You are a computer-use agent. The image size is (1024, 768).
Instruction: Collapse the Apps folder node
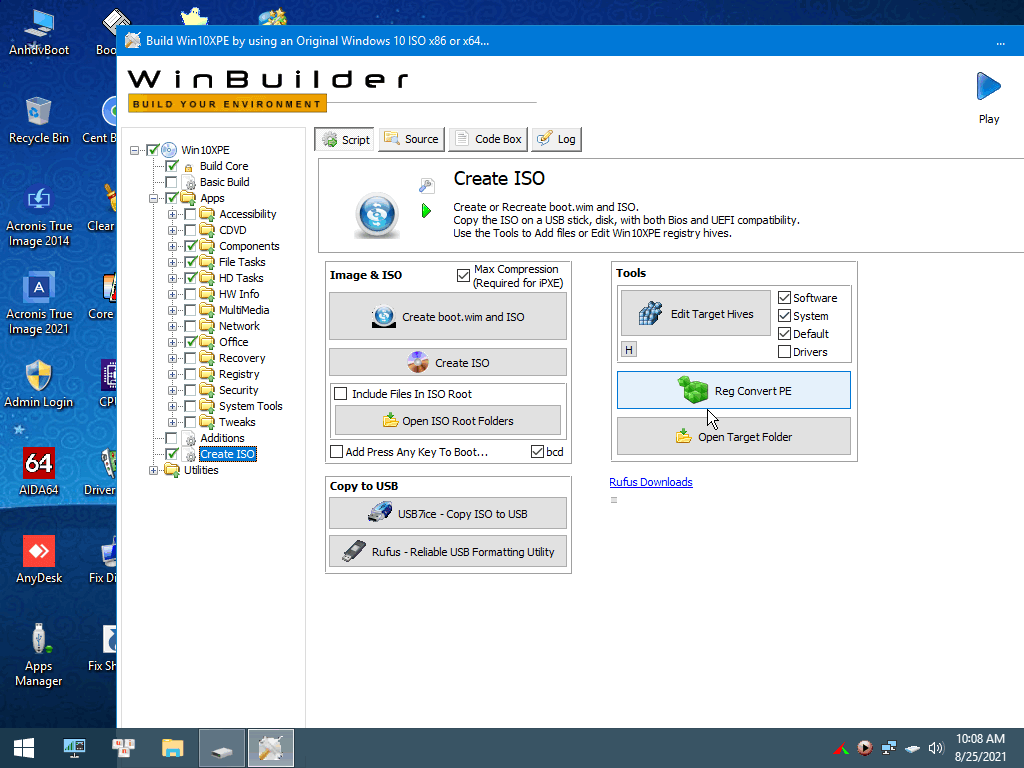tap(153, 198)
